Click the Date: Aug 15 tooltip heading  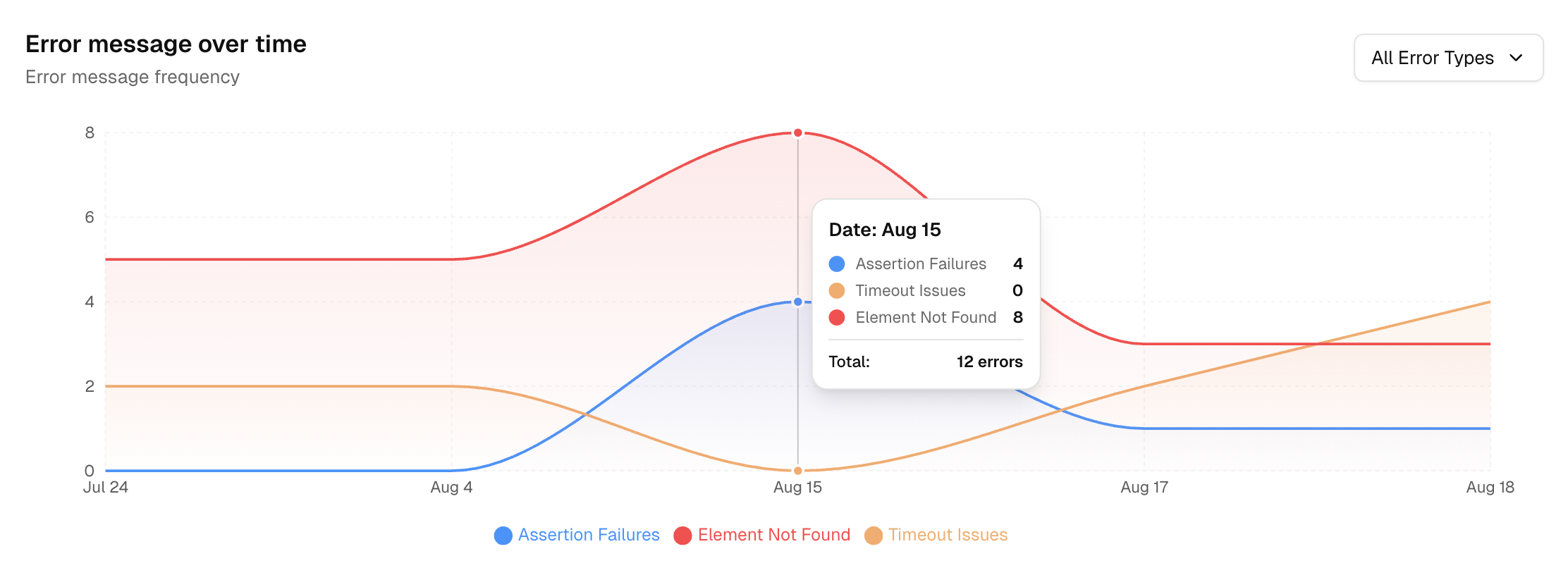click(885, 229)
